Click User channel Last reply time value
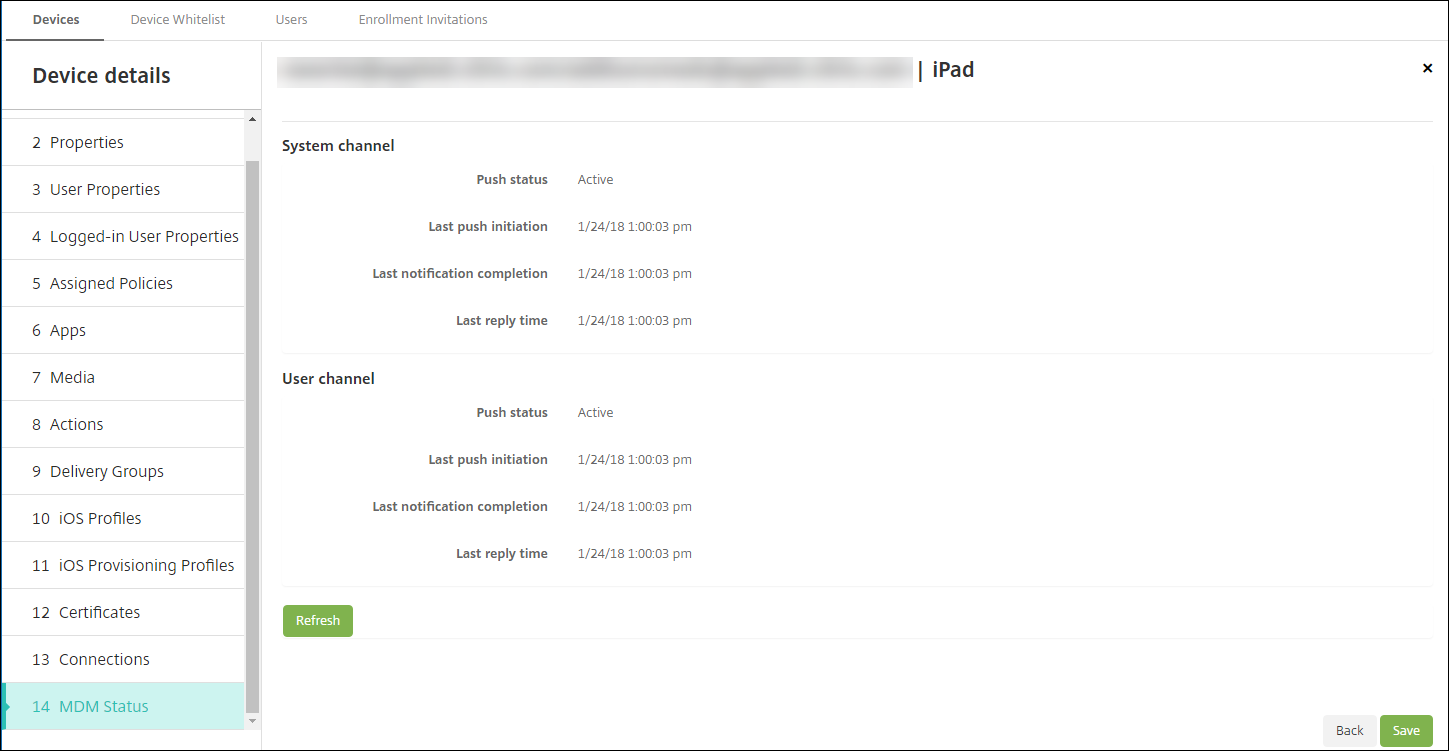Screen dimensions: 1449x751 635,554
